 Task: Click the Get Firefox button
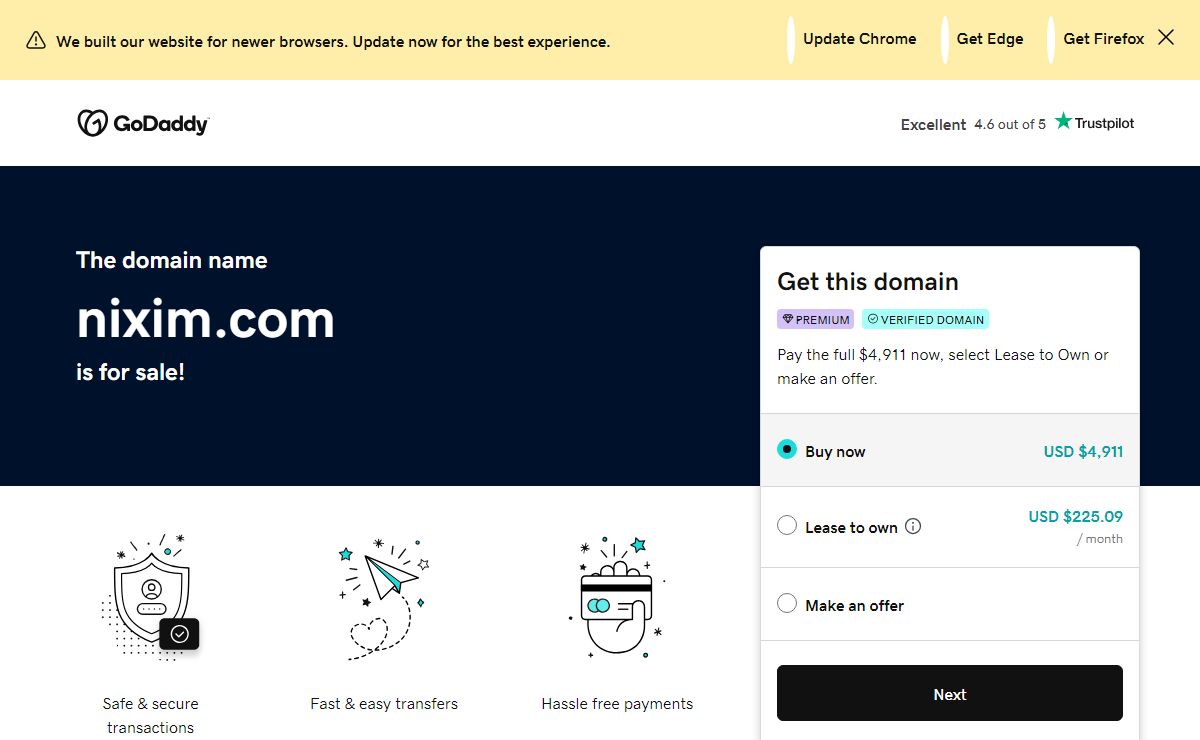pyautogui.click(x=1103, y=39)
